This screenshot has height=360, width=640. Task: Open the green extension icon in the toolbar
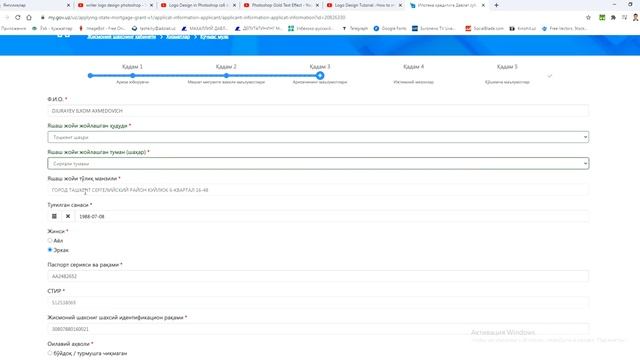click(602, 18)
